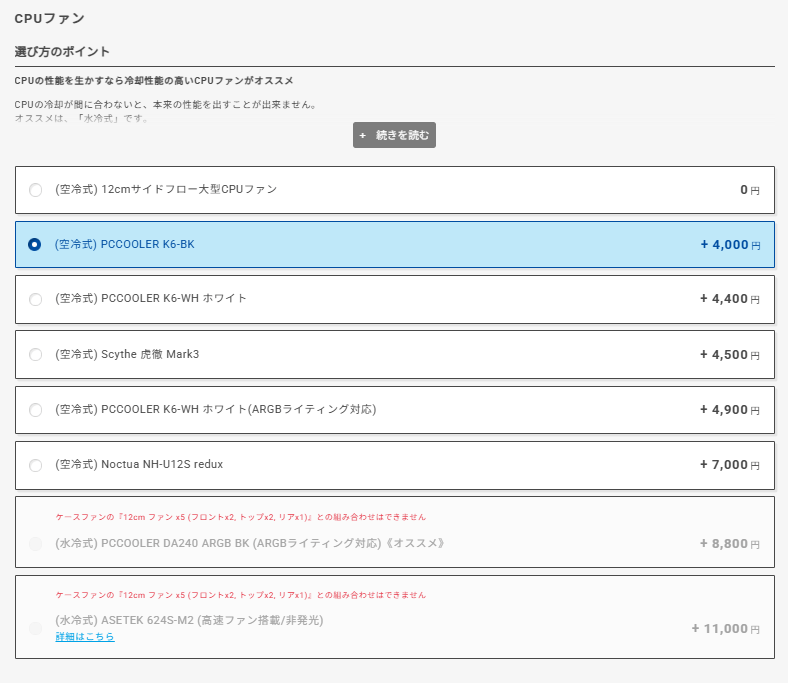Open the 詳細はこちら link
788x683 pixels.
[x=85, y=637]
